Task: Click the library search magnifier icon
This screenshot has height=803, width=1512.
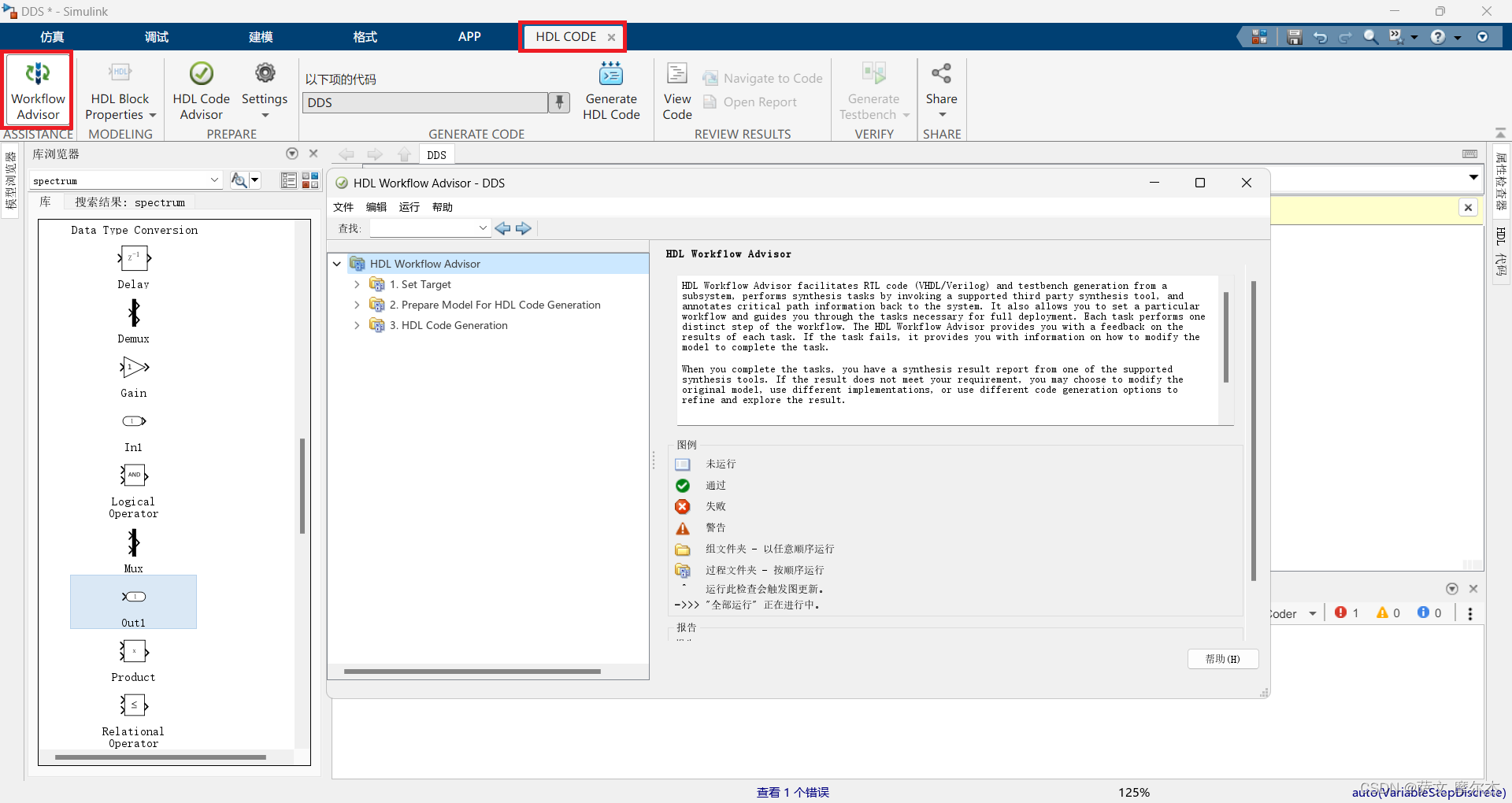Action: pos(239,180)
